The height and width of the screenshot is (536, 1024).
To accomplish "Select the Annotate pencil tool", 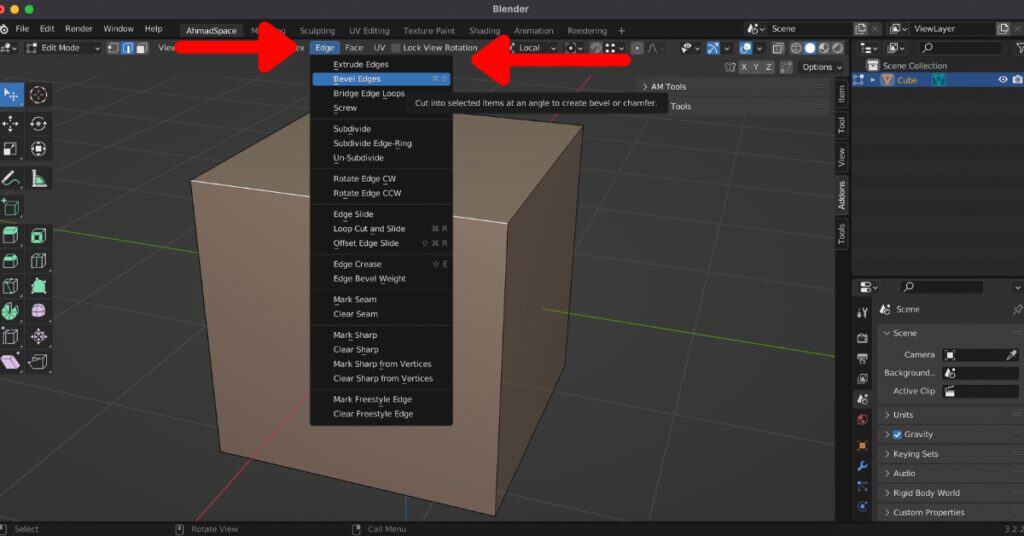I will point(11,179).
